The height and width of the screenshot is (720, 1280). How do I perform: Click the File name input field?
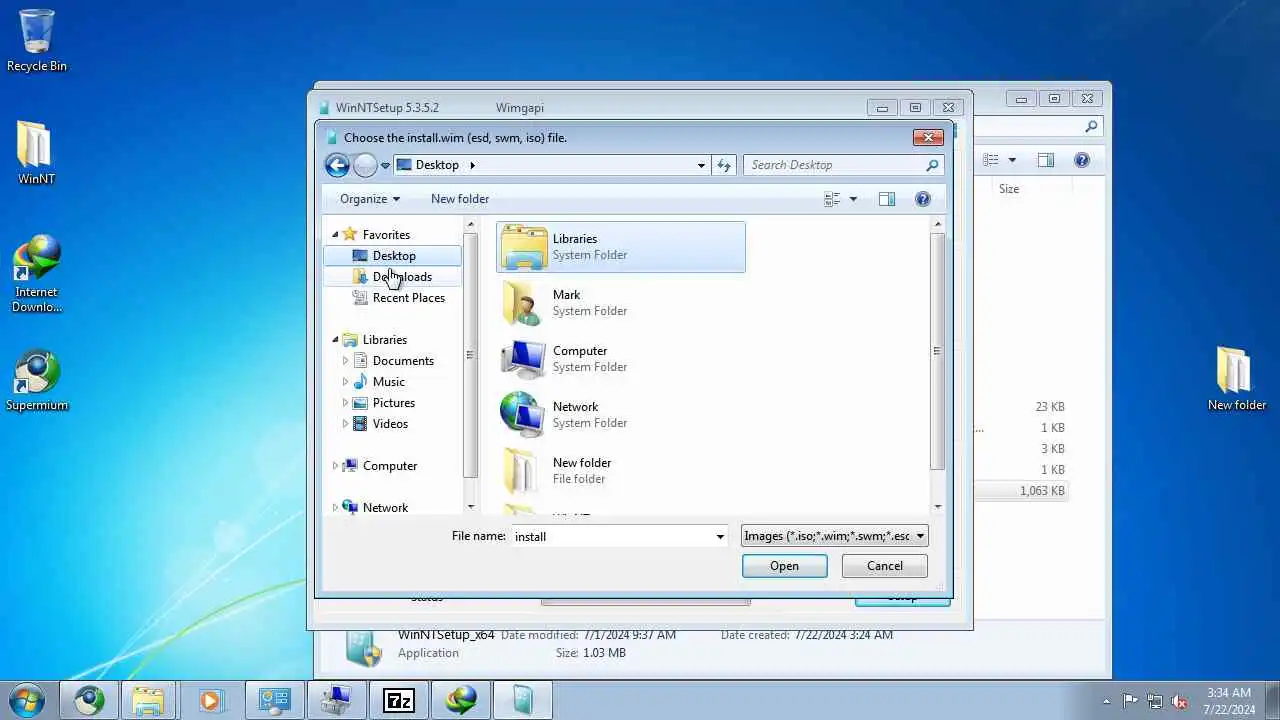[x=611, y=537]
